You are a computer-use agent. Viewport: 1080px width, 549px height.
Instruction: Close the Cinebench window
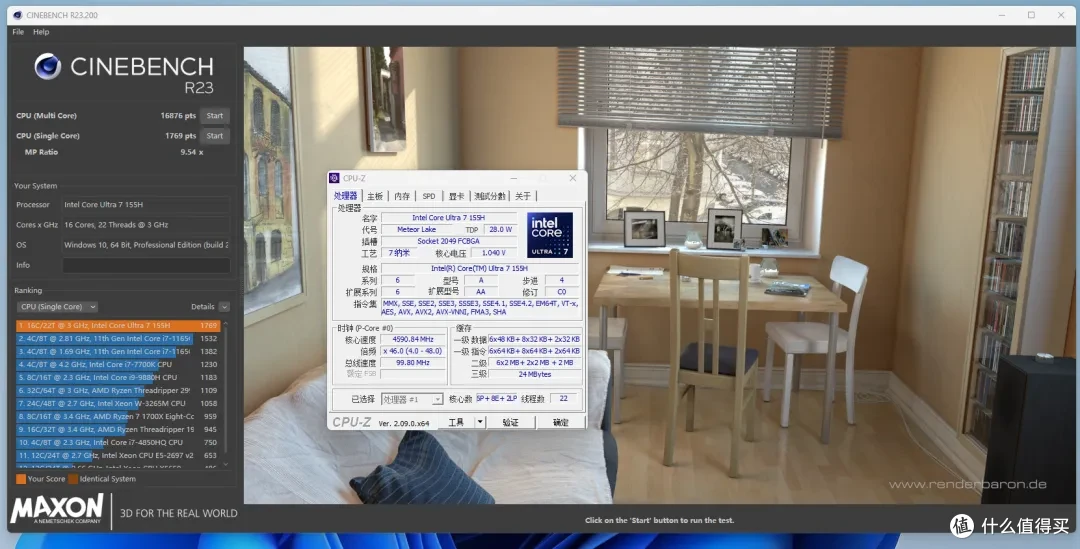[1061, 15]
